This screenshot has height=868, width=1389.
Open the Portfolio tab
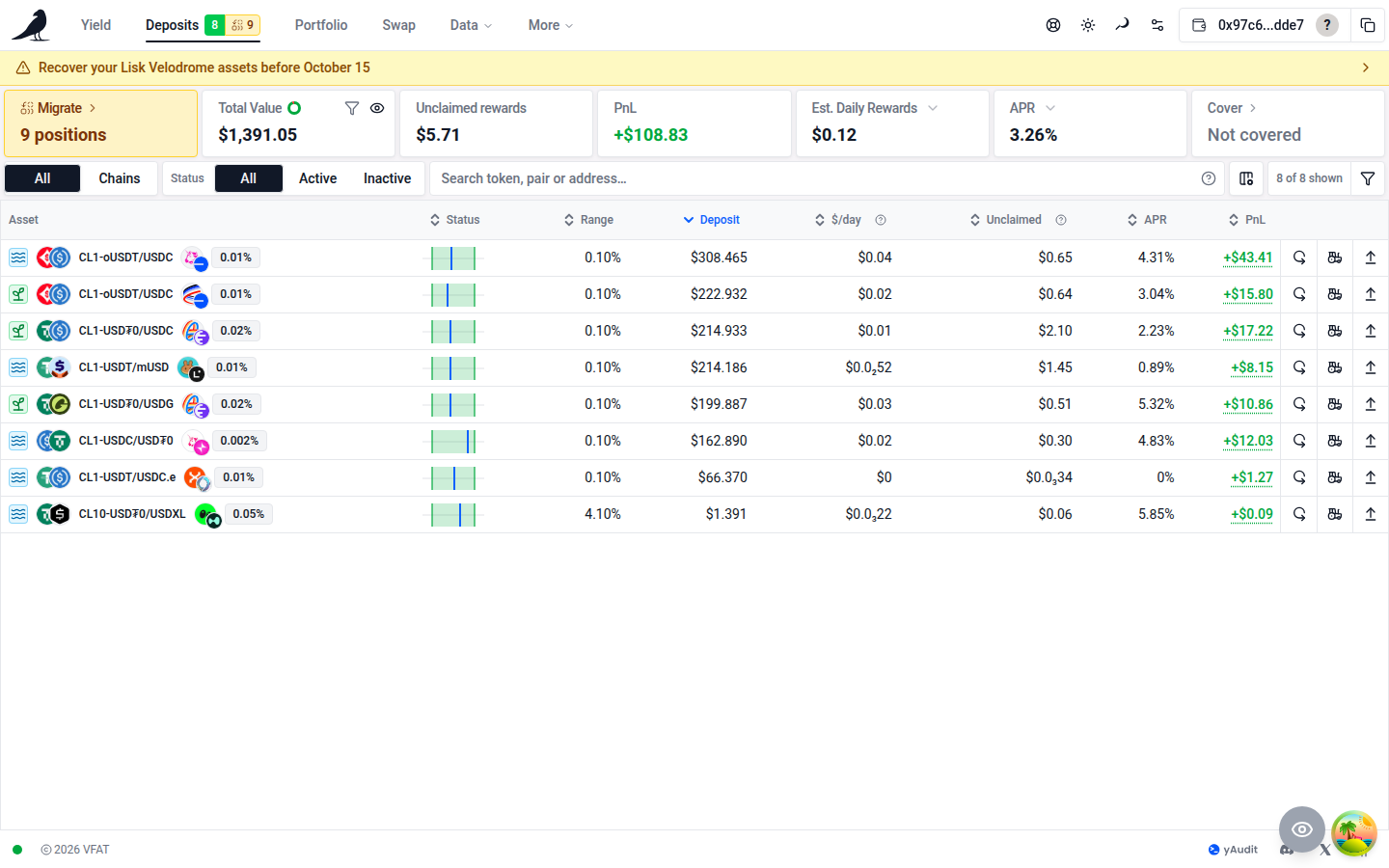321,25
